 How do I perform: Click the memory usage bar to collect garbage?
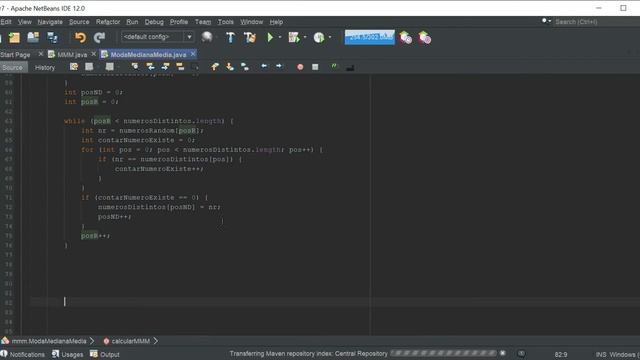pos(370,37)
